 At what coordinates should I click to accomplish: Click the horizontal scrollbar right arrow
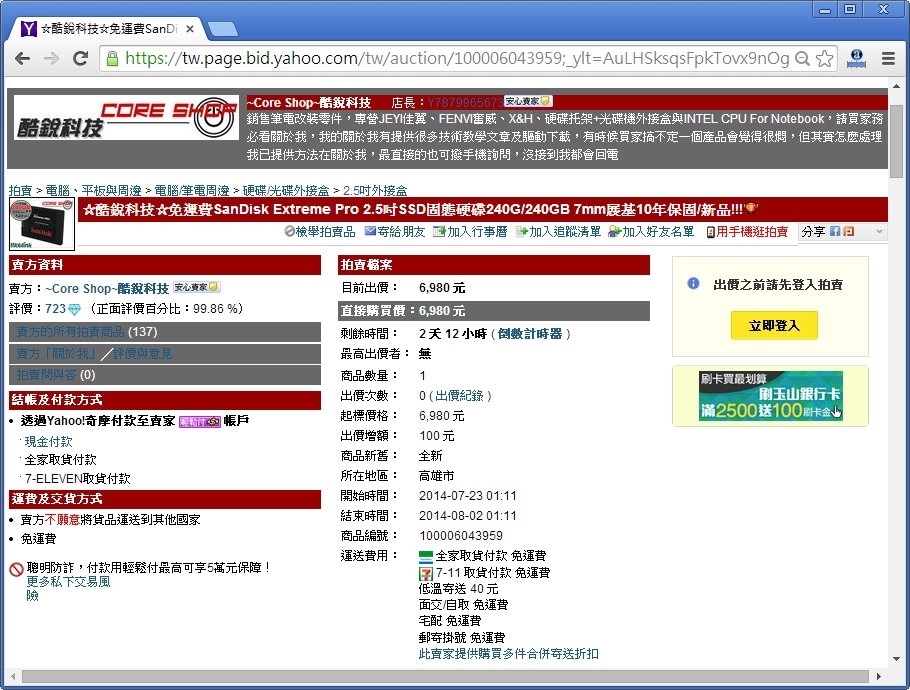[879, 676]
